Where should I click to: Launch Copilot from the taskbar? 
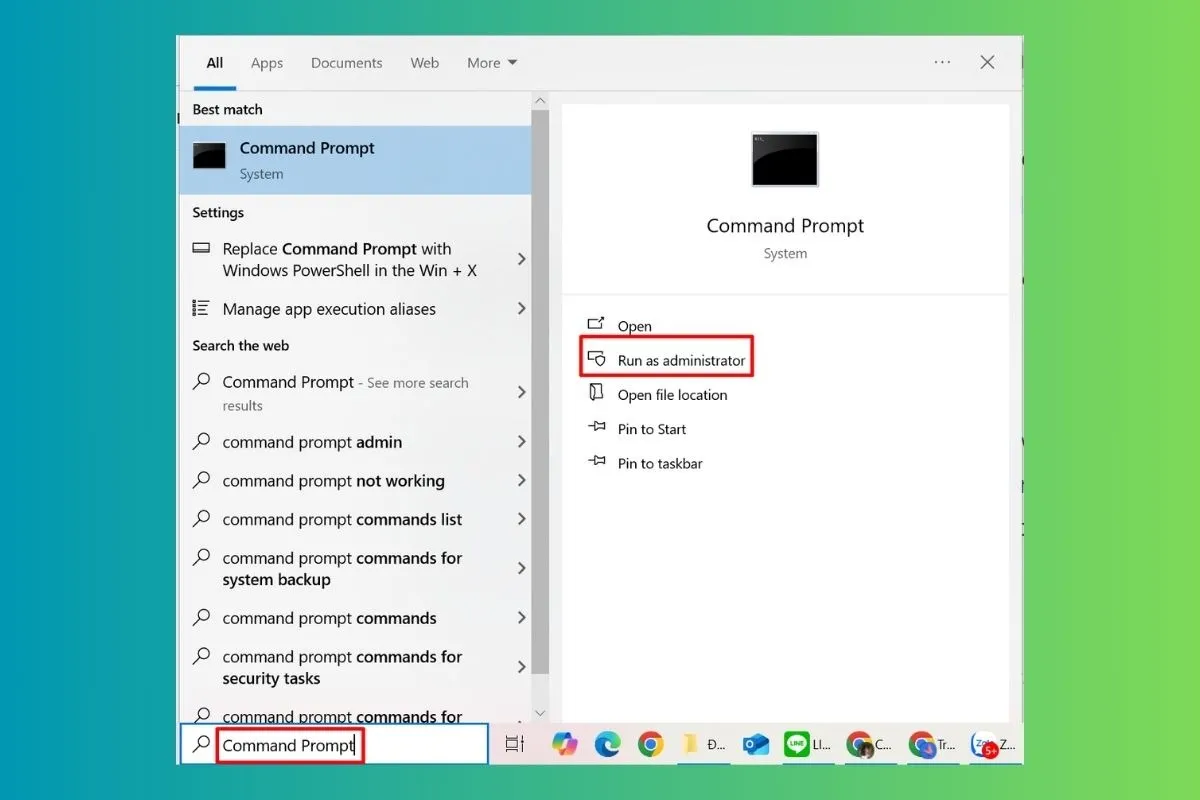[x=565, y=744]
